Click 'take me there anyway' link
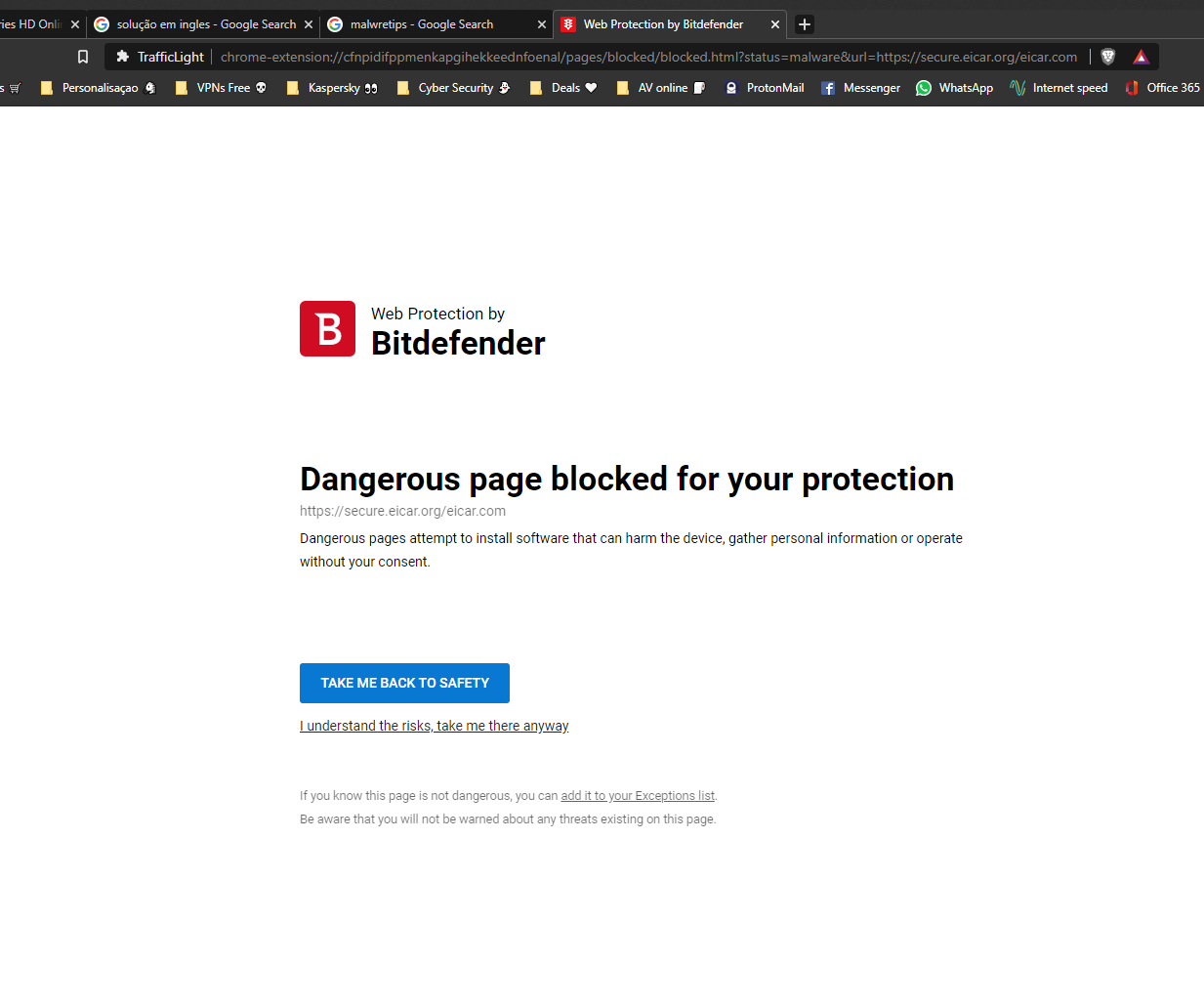This screenshot has width=1204, height=1007. [434, 726]
